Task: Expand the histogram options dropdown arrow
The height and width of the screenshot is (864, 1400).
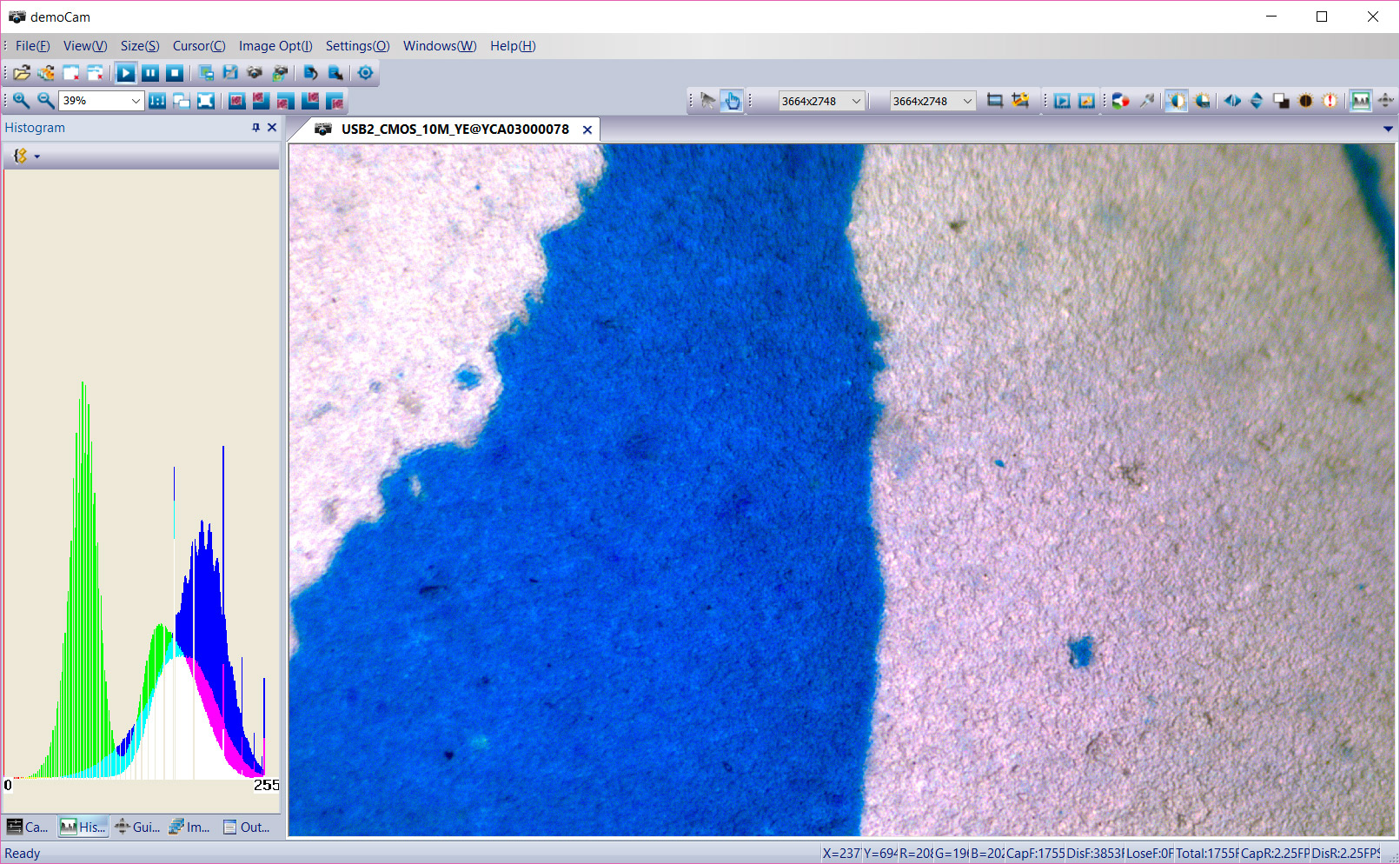Action: point(37,156)
